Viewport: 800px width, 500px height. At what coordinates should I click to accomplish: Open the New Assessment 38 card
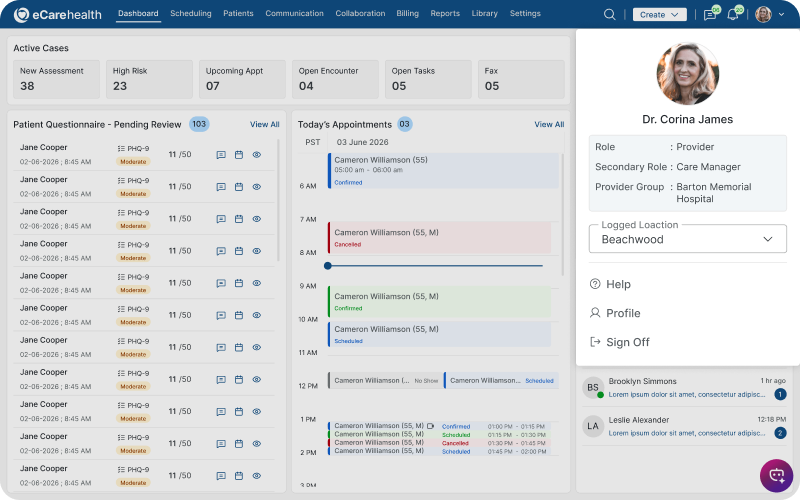click(56, 79)
